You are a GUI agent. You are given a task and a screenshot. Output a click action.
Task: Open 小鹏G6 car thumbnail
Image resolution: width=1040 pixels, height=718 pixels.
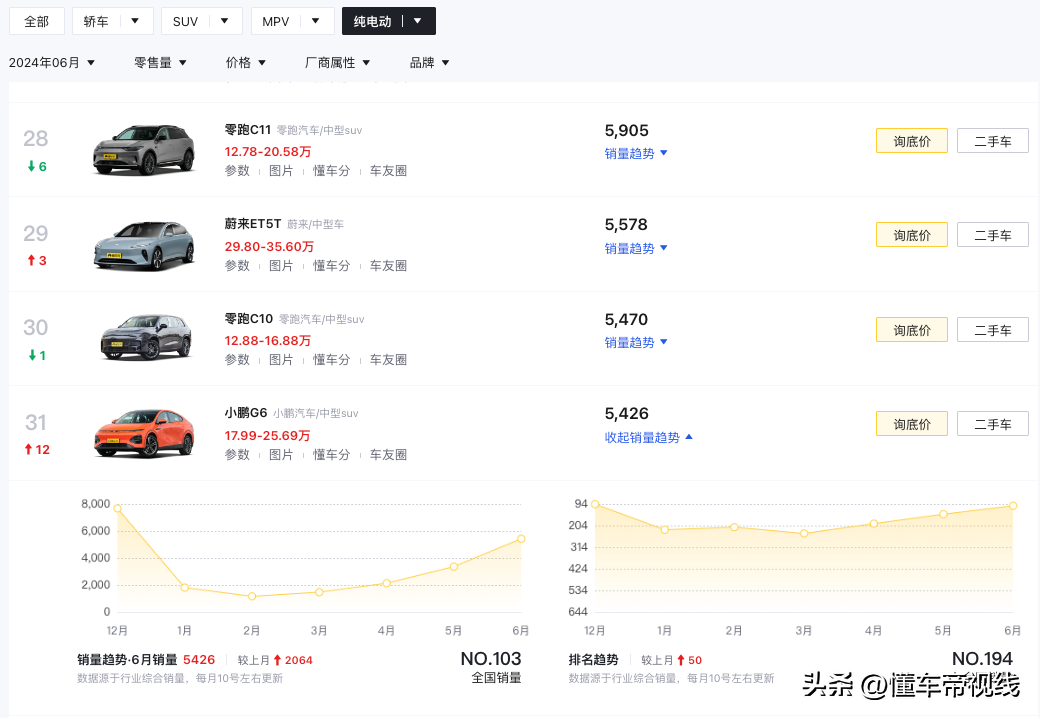144,434
